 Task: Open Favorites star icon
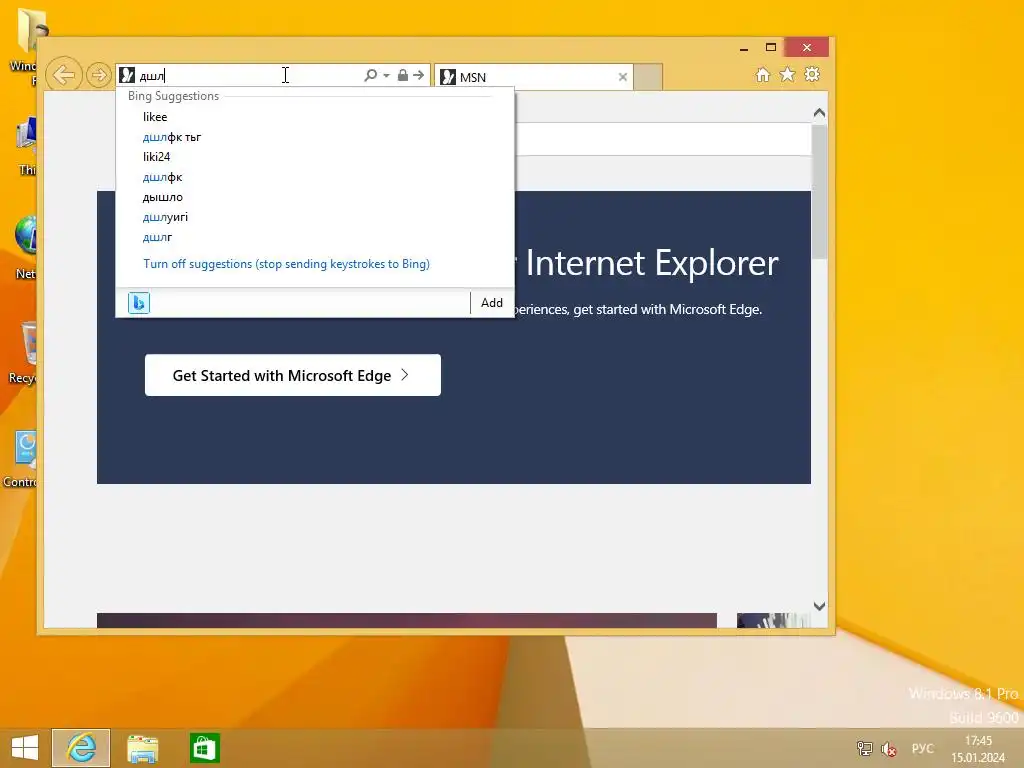tap(788, 75)
